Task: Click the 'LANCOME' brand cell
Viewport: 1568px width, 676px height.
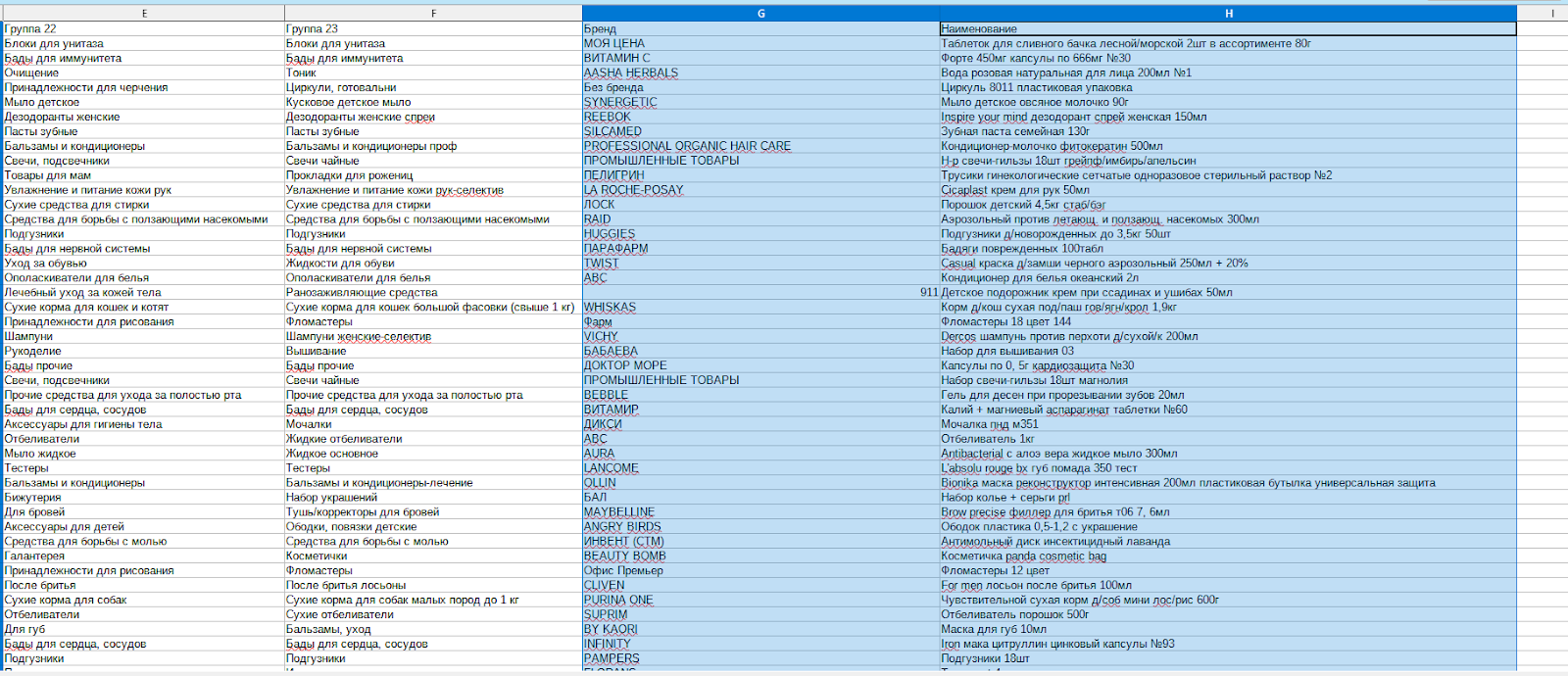Action: tap(761, 468)
